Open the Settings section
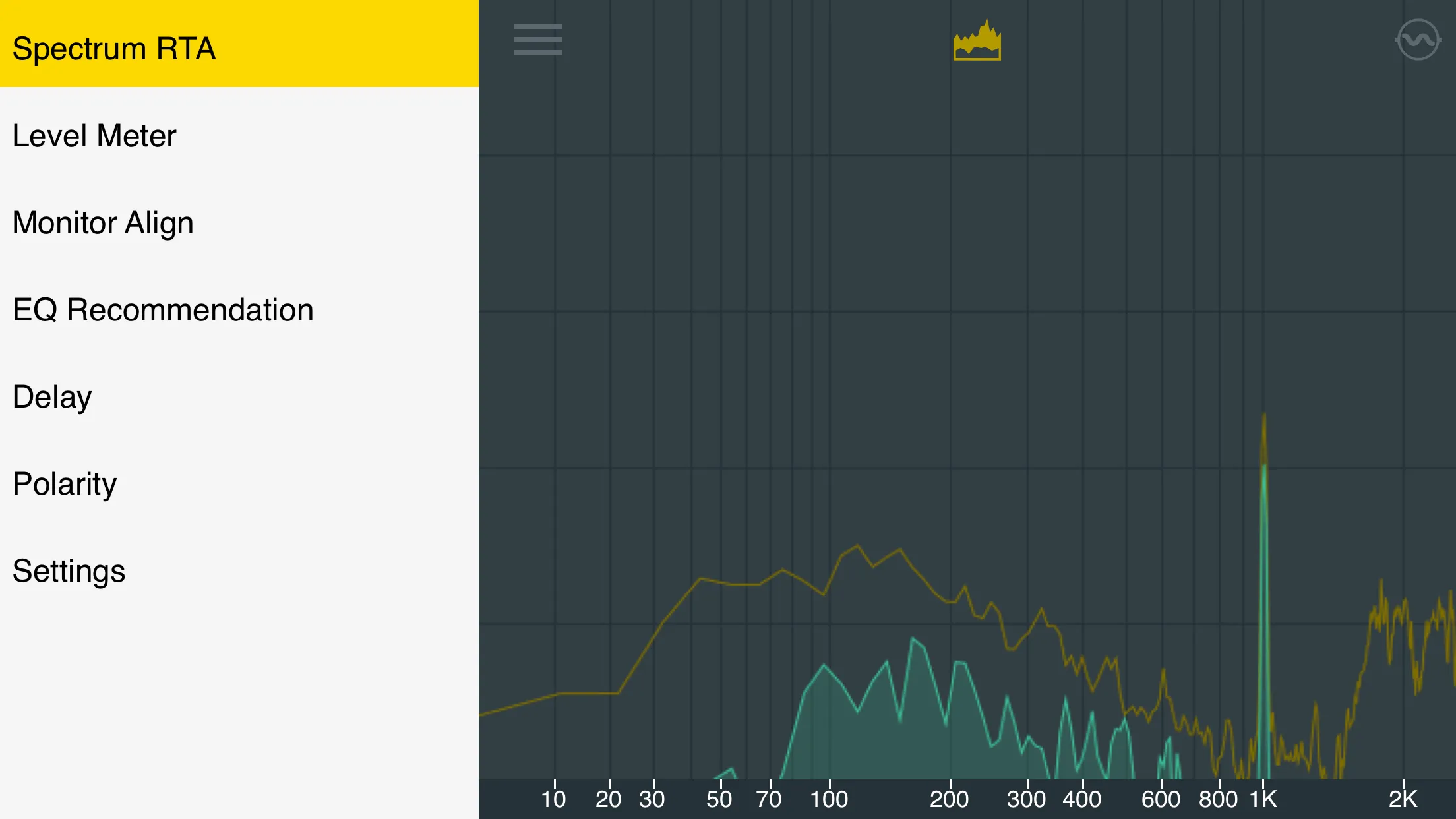The height and width of the screenshot is (819, 1456). pyautogui.click(x=68, y=570)
